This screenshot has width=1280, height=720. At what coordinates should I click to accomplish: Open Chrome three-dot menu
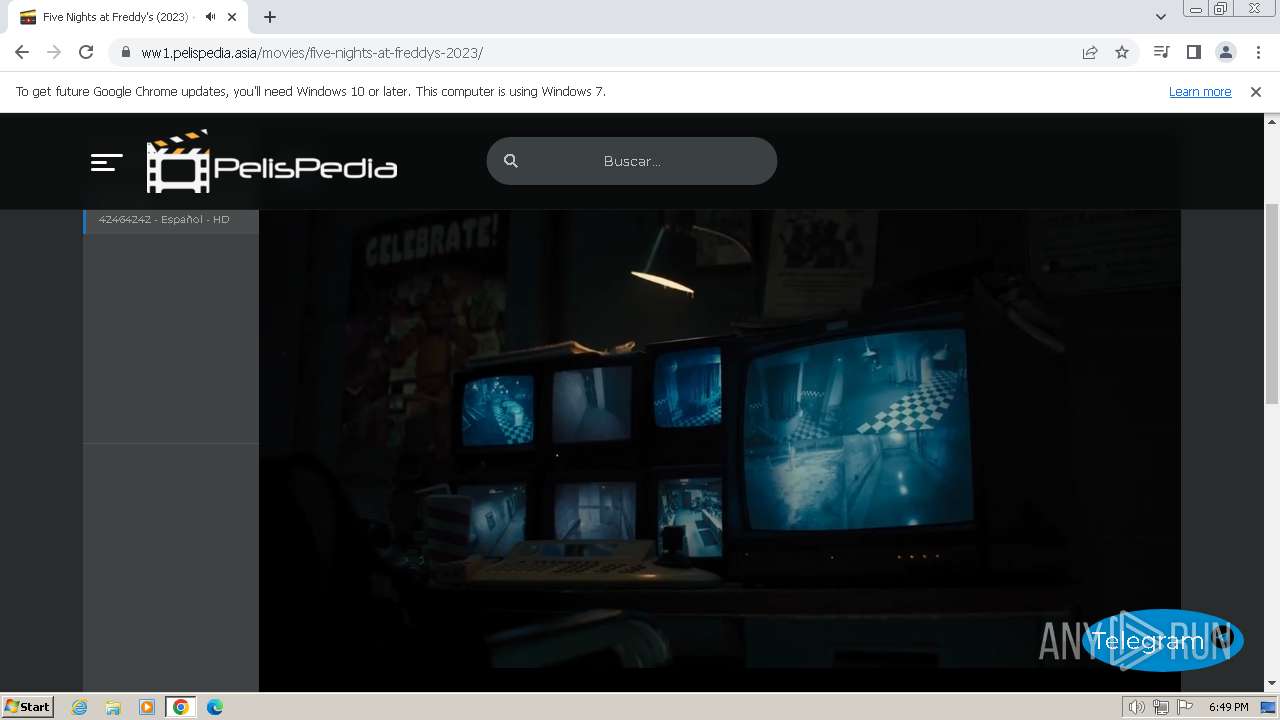point(1258,53)
